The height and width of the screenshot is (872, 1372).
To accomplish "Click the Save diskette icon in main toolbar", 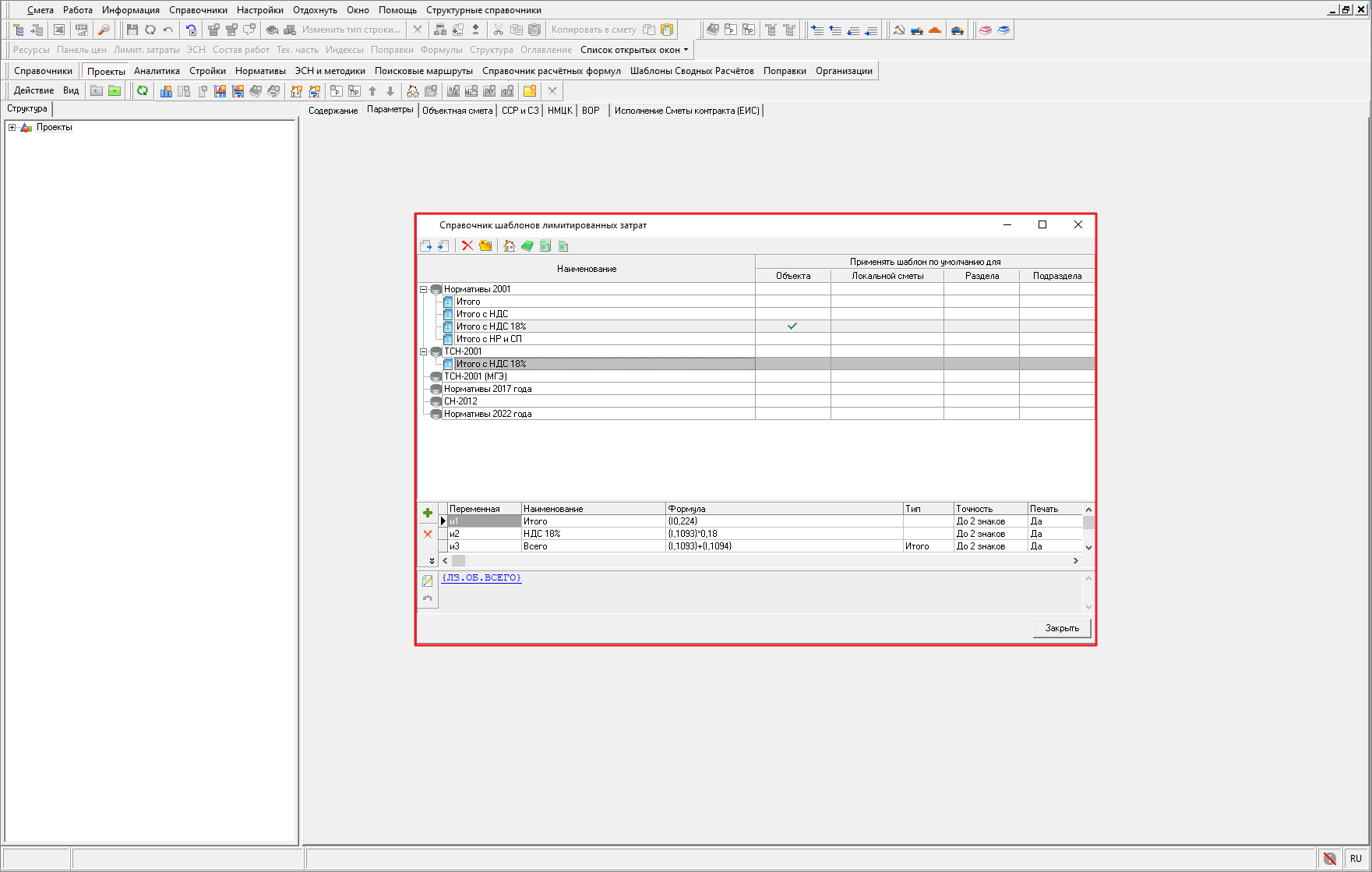I will pos(132,30).
